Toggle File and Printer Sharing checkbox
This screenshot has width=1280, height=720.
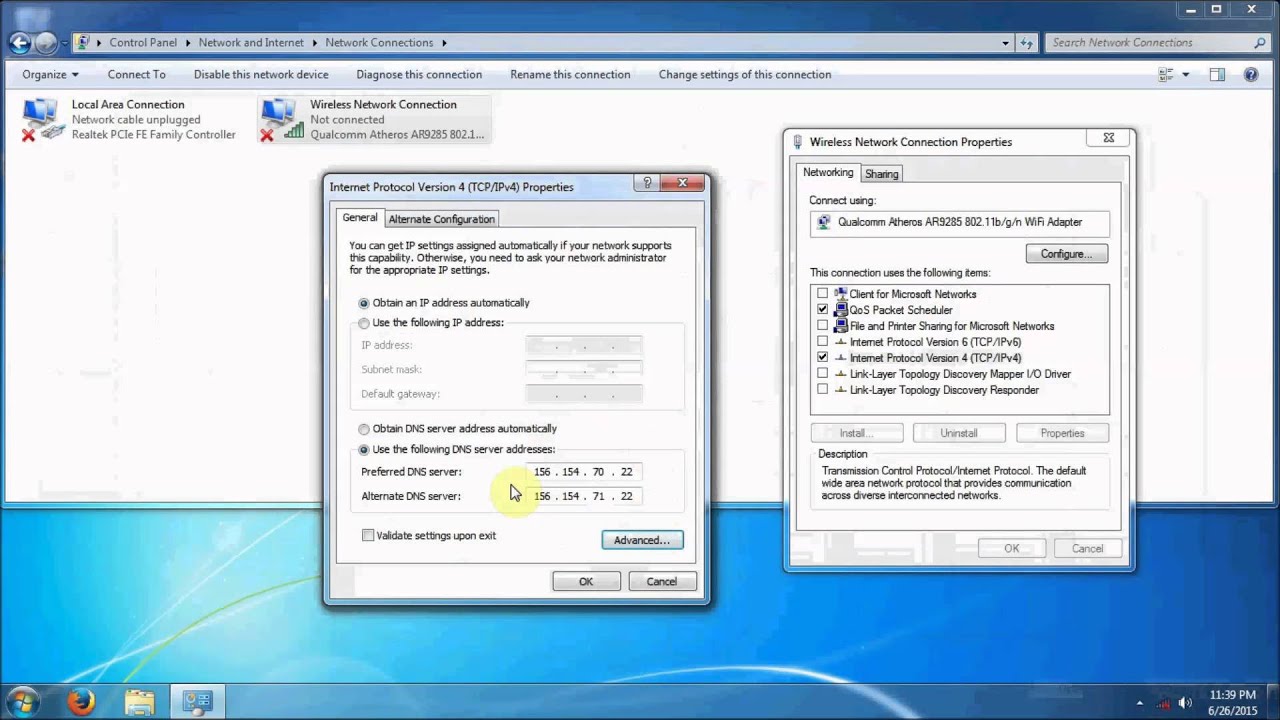823,326
